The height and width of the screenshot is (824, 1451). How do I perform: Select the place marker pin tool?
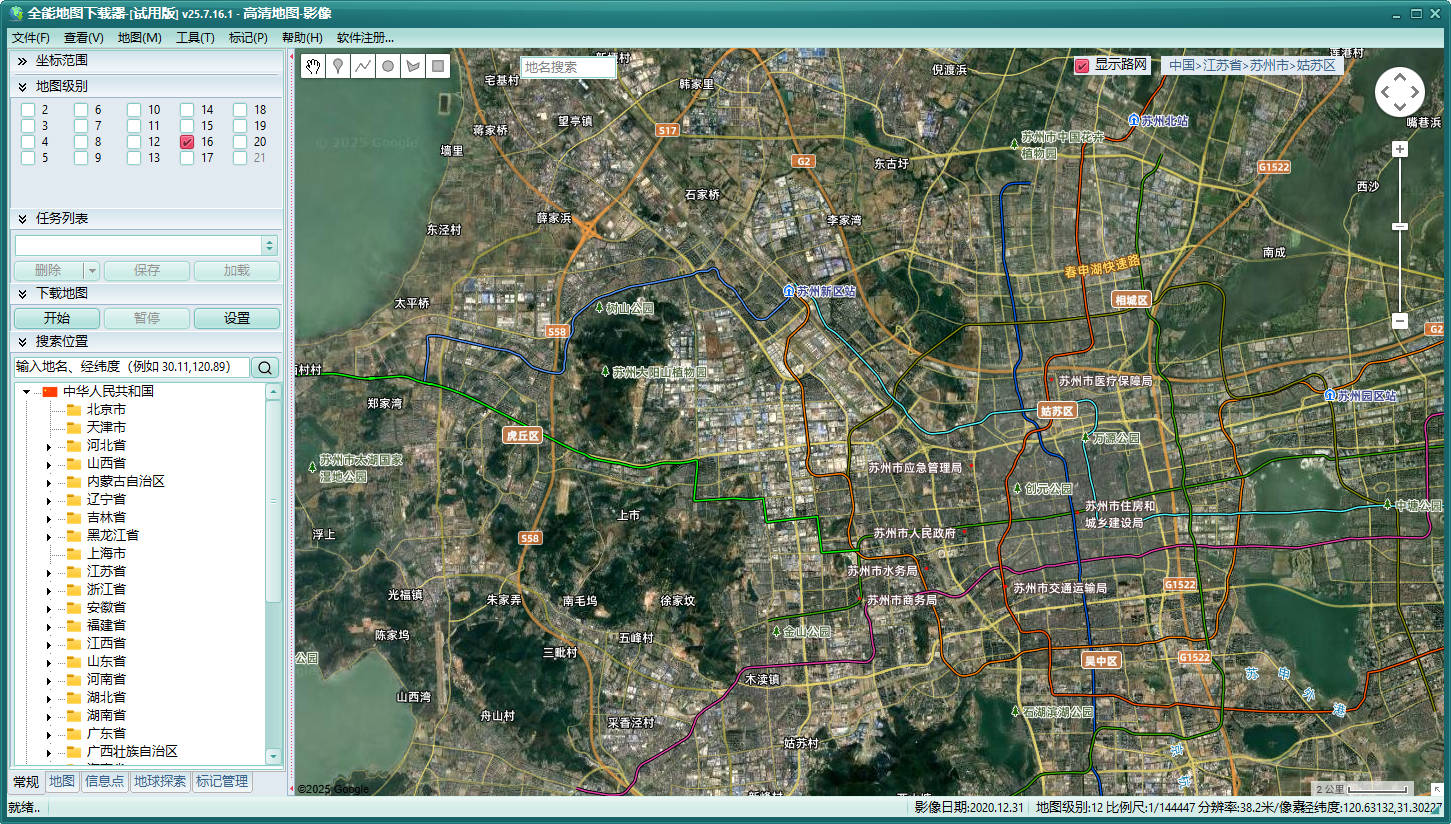(x=339, y=66)
